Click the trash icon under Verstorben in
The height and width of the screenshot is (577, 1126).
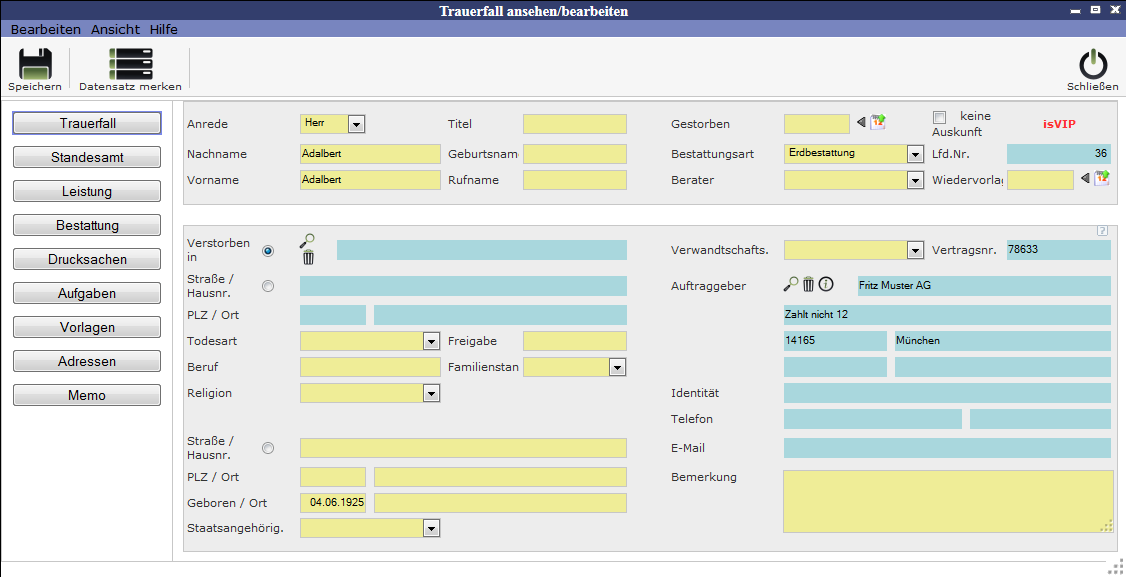coord(308,258)
